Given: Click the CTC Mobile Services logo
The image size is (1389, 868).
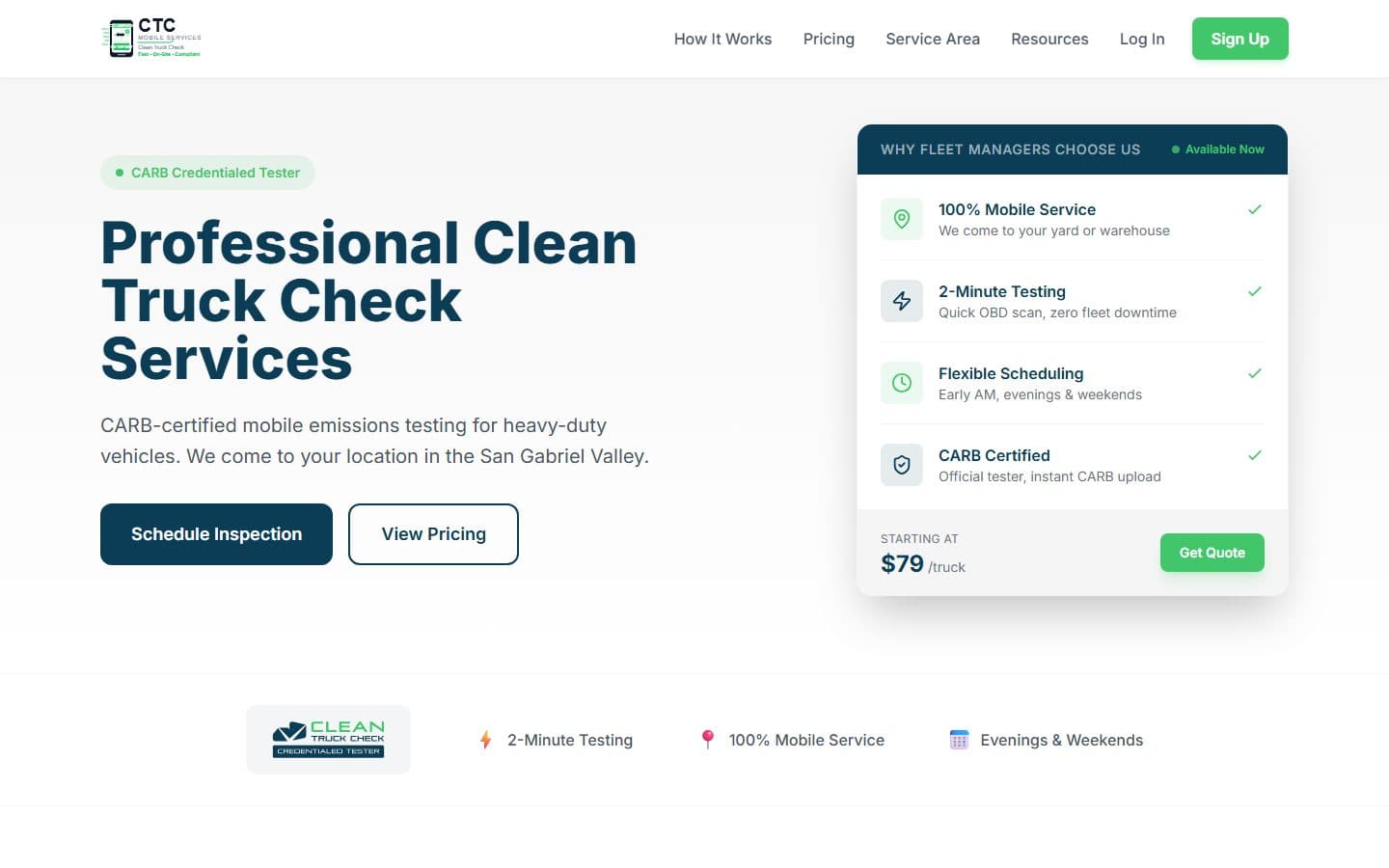Looking at the screenshot, I should (151, 39).
